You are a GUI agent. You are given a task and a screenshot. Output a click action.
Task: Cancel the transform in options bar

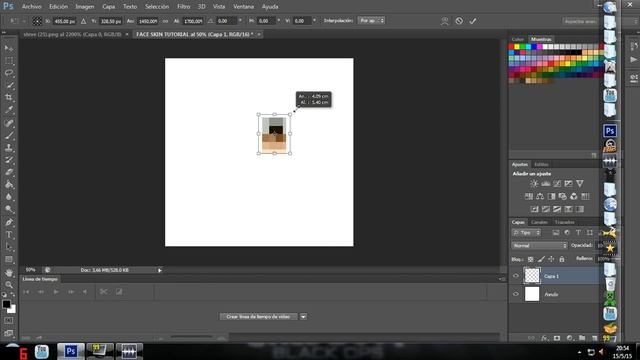click(x=459, y=21)
